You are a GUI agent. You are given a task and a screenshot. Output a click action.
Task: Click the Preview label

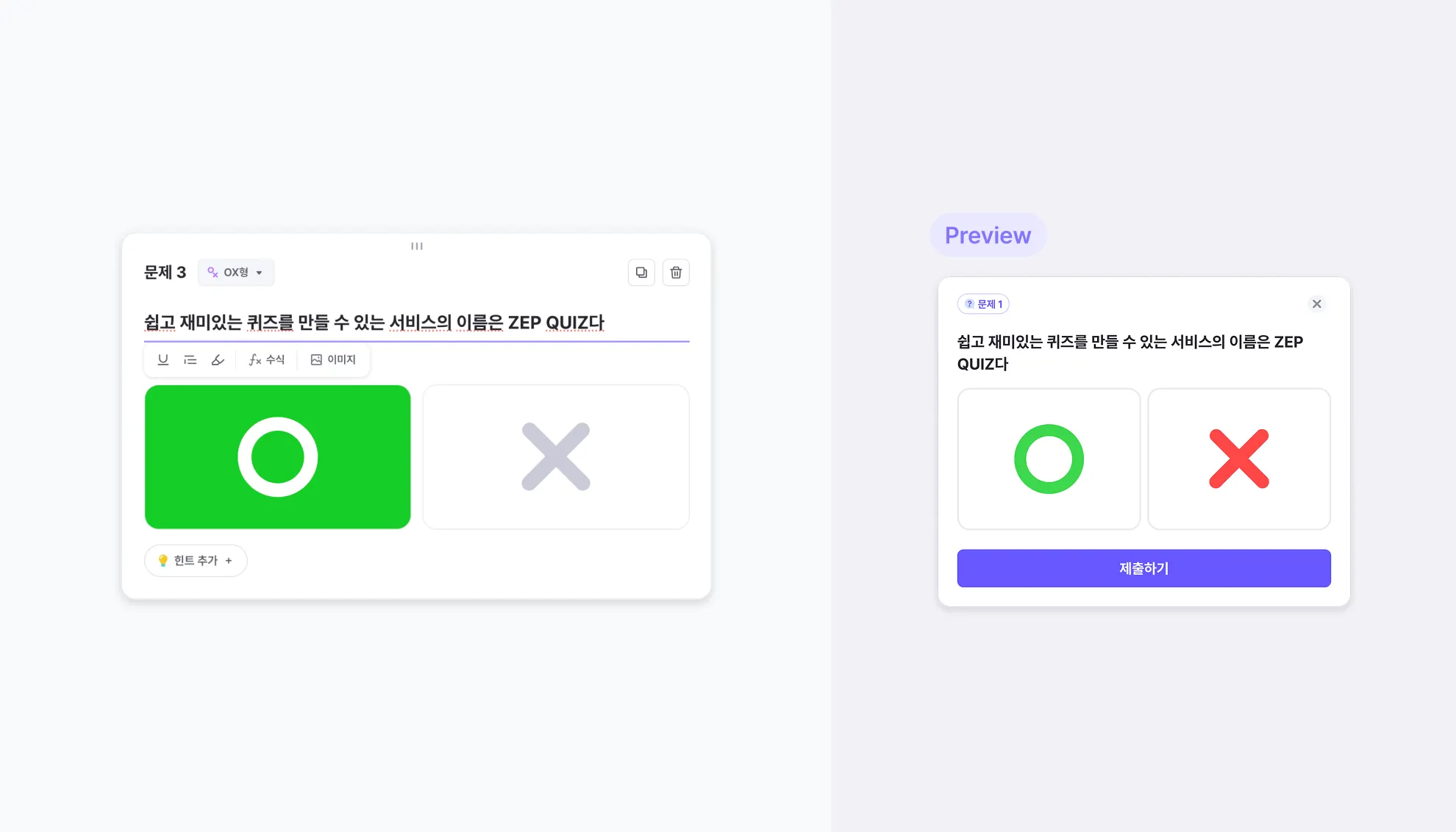(988, 235)
